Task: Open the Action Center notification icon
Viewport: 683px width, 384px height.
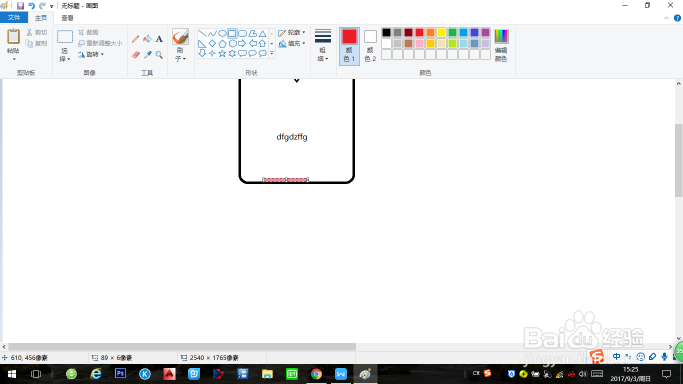Action: pyautogui.click(x=666, y=374)
